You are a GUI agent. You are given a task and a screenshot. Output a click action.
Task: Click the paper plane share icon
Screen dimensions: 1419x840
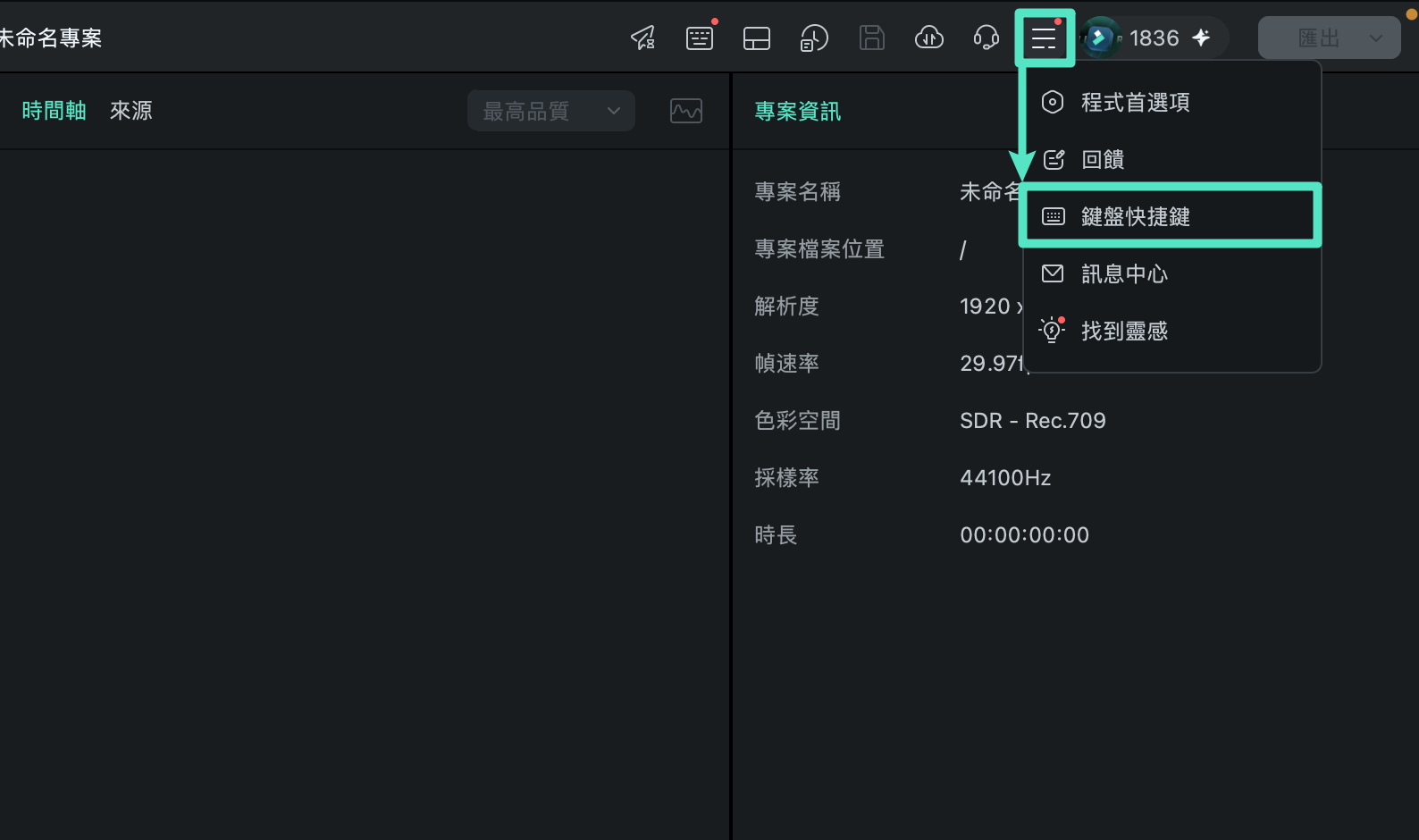pyautogui.click(x=643, y=38)
